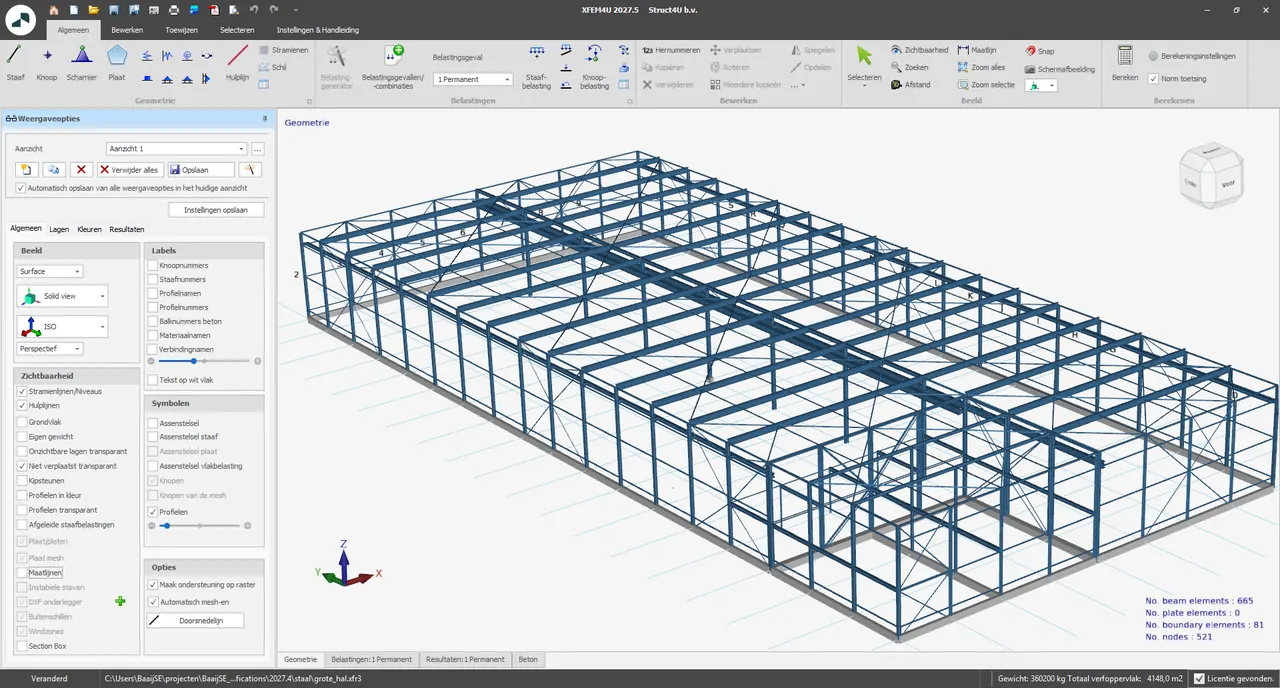Open the Resultaten: 1 Permanent bottom tab

click(x=465, y=659)
